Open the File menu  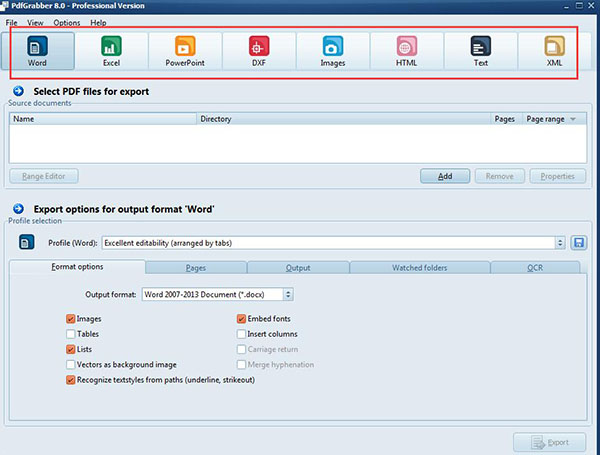pyautogui.click(x=11, y=23)
